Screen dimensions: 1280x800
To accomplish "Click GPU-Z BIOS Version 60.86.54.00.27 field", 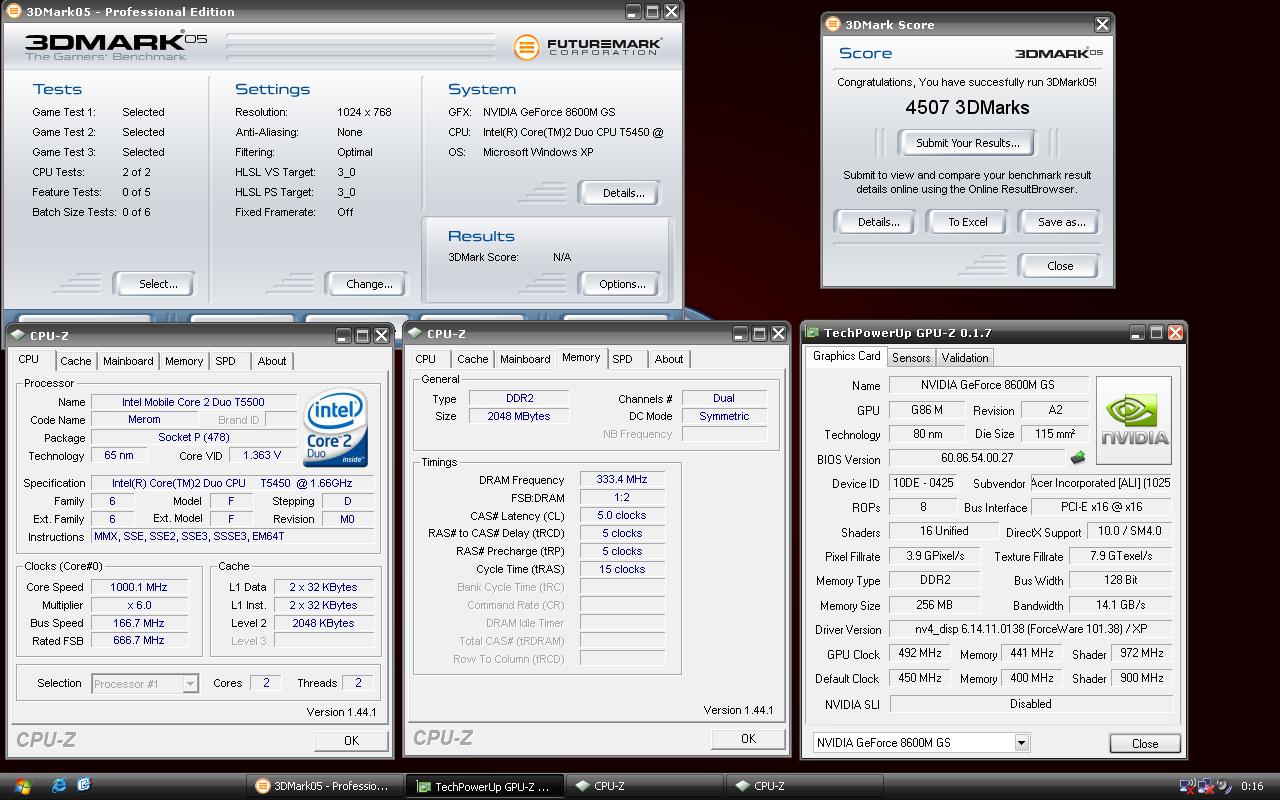I will [977, 458].
